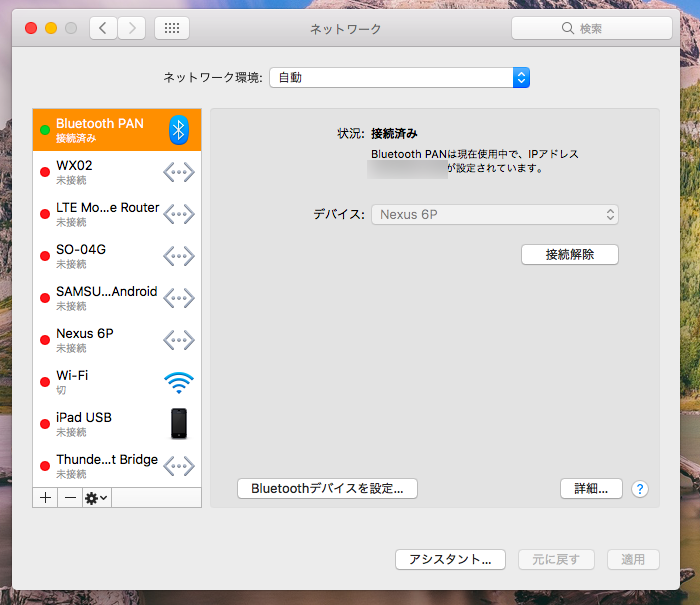This screenshot has height=605, width=700.
Task: Click the iPad USB device icon
Action: [179, 424]
